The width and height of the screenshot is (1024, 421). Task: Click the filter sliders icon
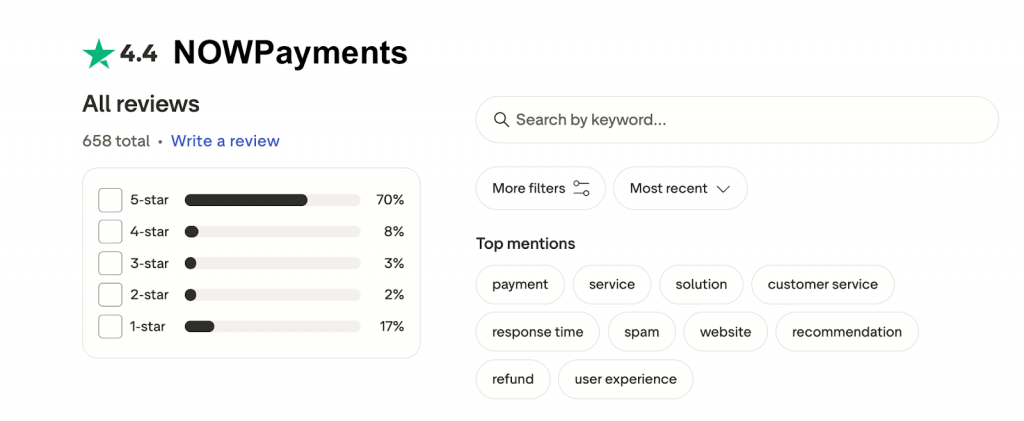581,188
